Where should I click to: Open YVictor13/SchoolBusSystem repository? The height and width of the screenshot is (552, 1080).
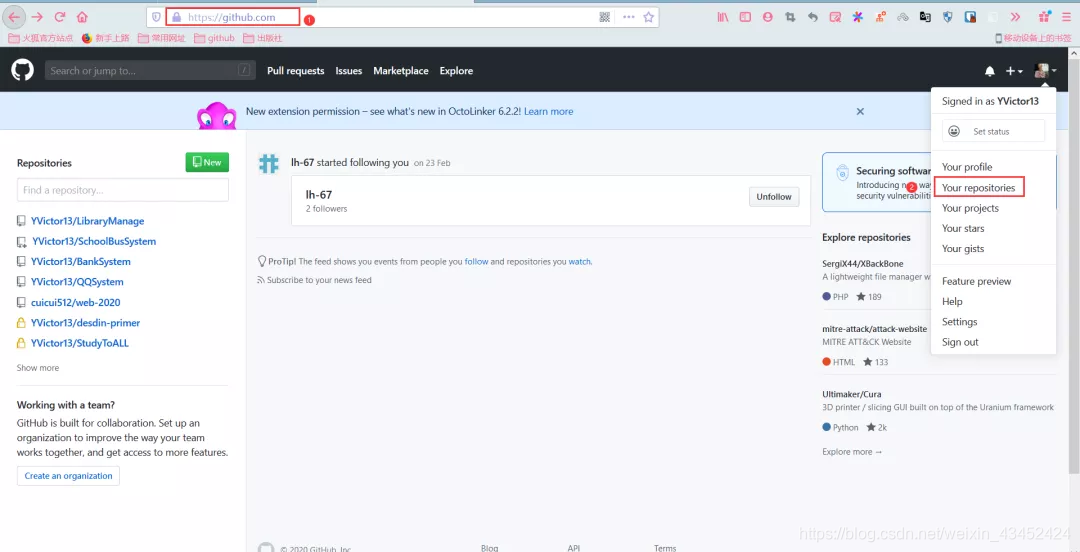[x=94, y=241]
